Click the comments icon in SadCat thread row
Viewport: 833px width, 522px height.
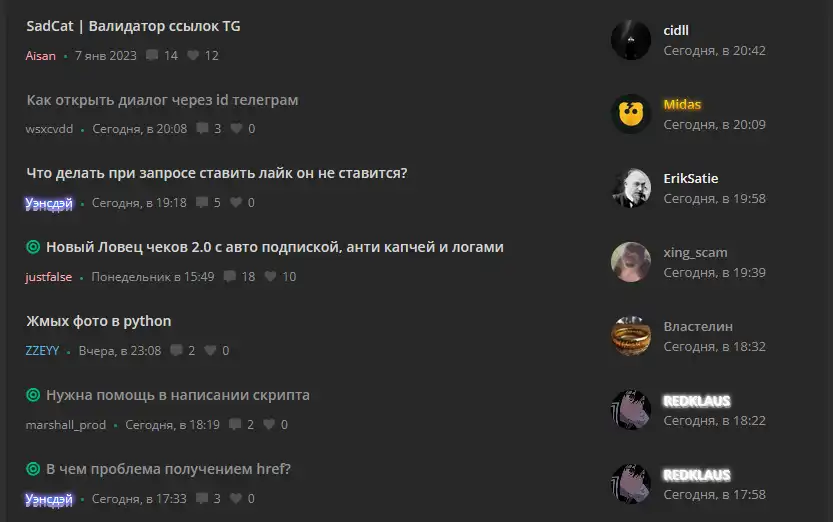[152, 55]
